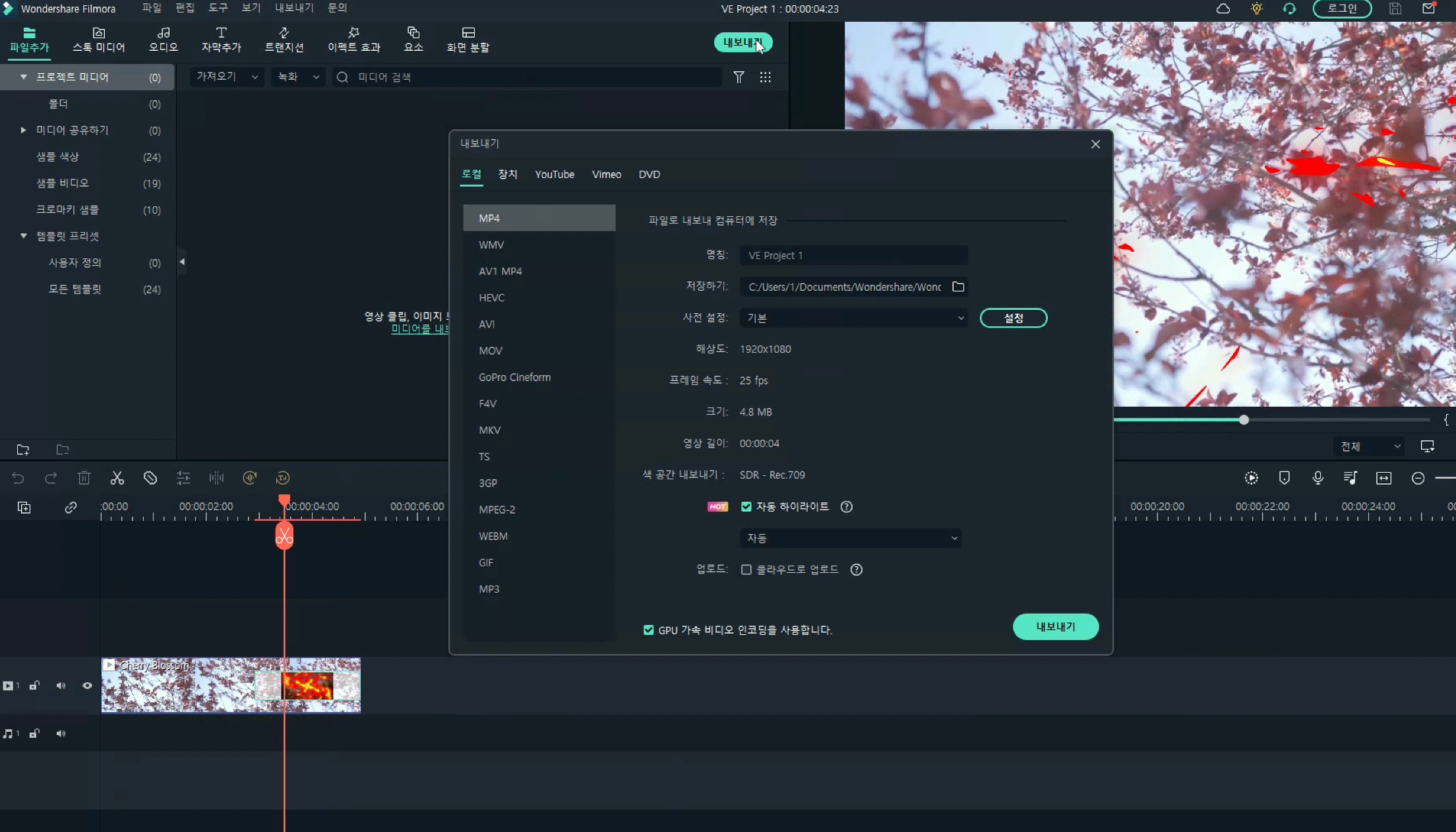Expand the 미디어 공유하기 tree item
1456x832 pixels.
click(x=23, y=130)
